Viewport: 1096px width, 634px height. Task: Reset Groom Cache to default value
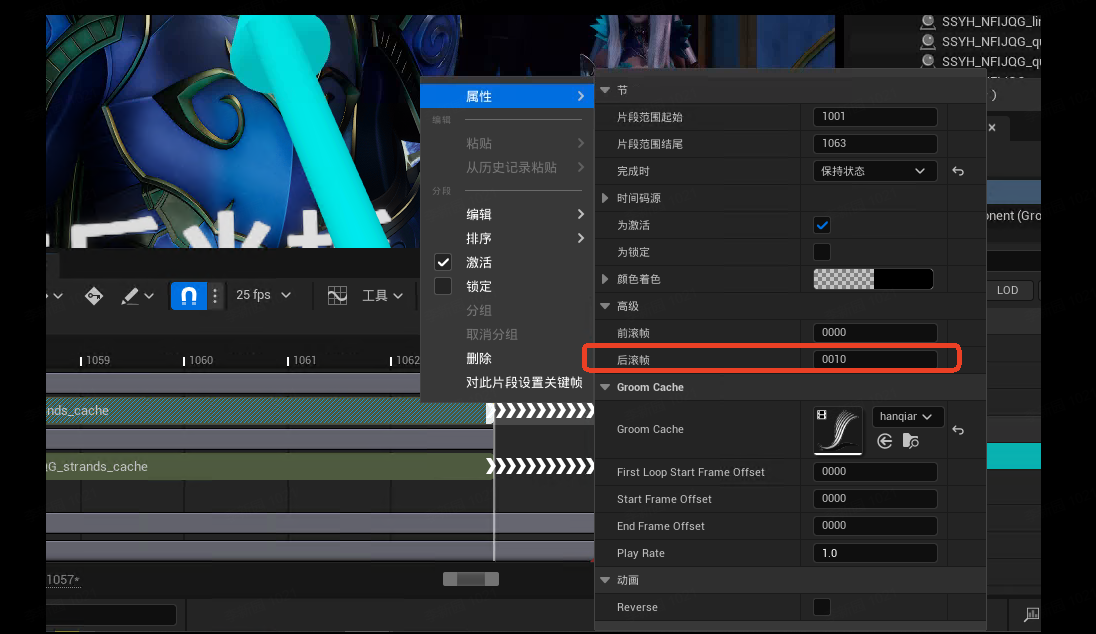[958, 430]
